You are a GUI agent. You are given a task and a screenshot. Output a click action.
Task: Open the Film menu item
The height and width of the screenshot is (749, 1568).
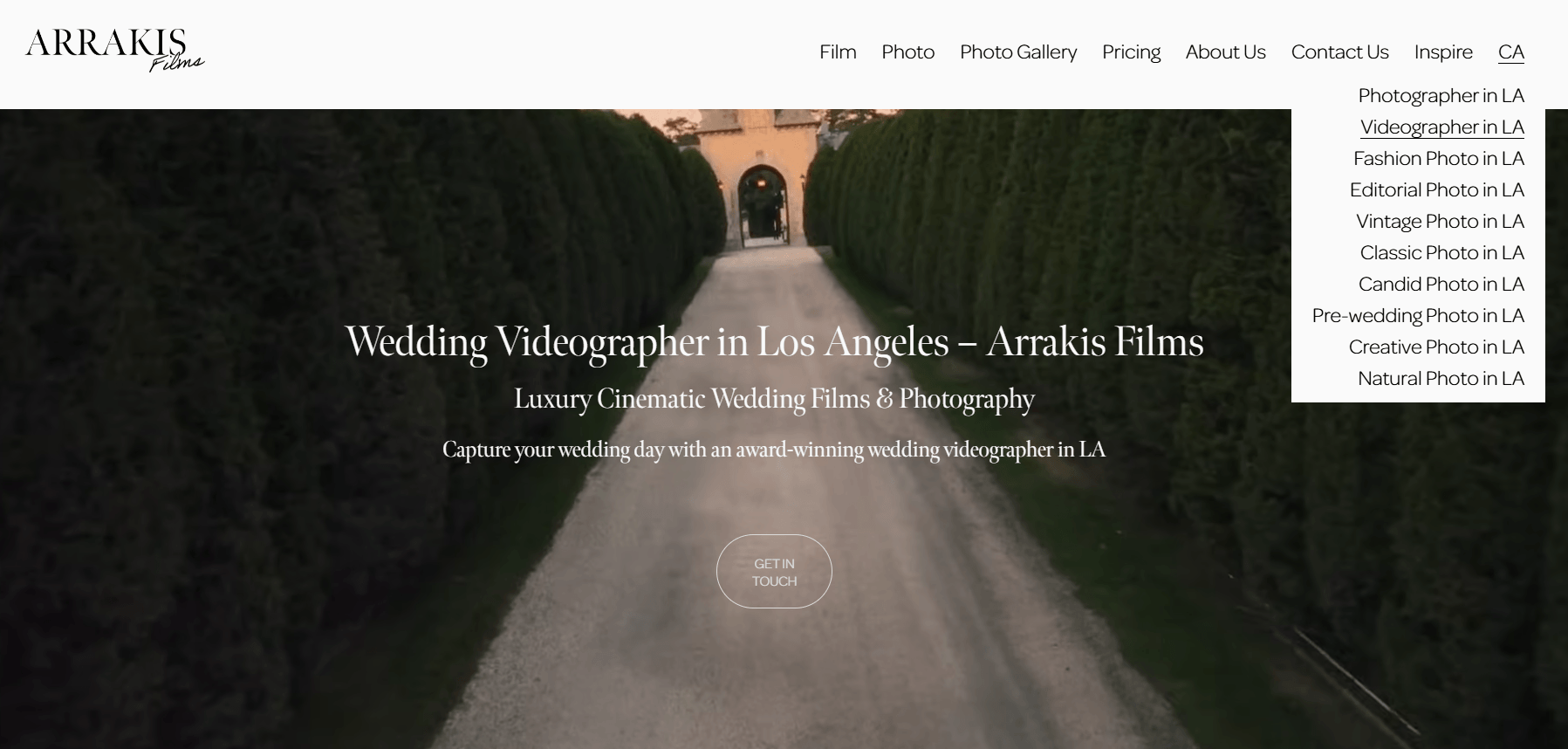click(x=838, y=52)
